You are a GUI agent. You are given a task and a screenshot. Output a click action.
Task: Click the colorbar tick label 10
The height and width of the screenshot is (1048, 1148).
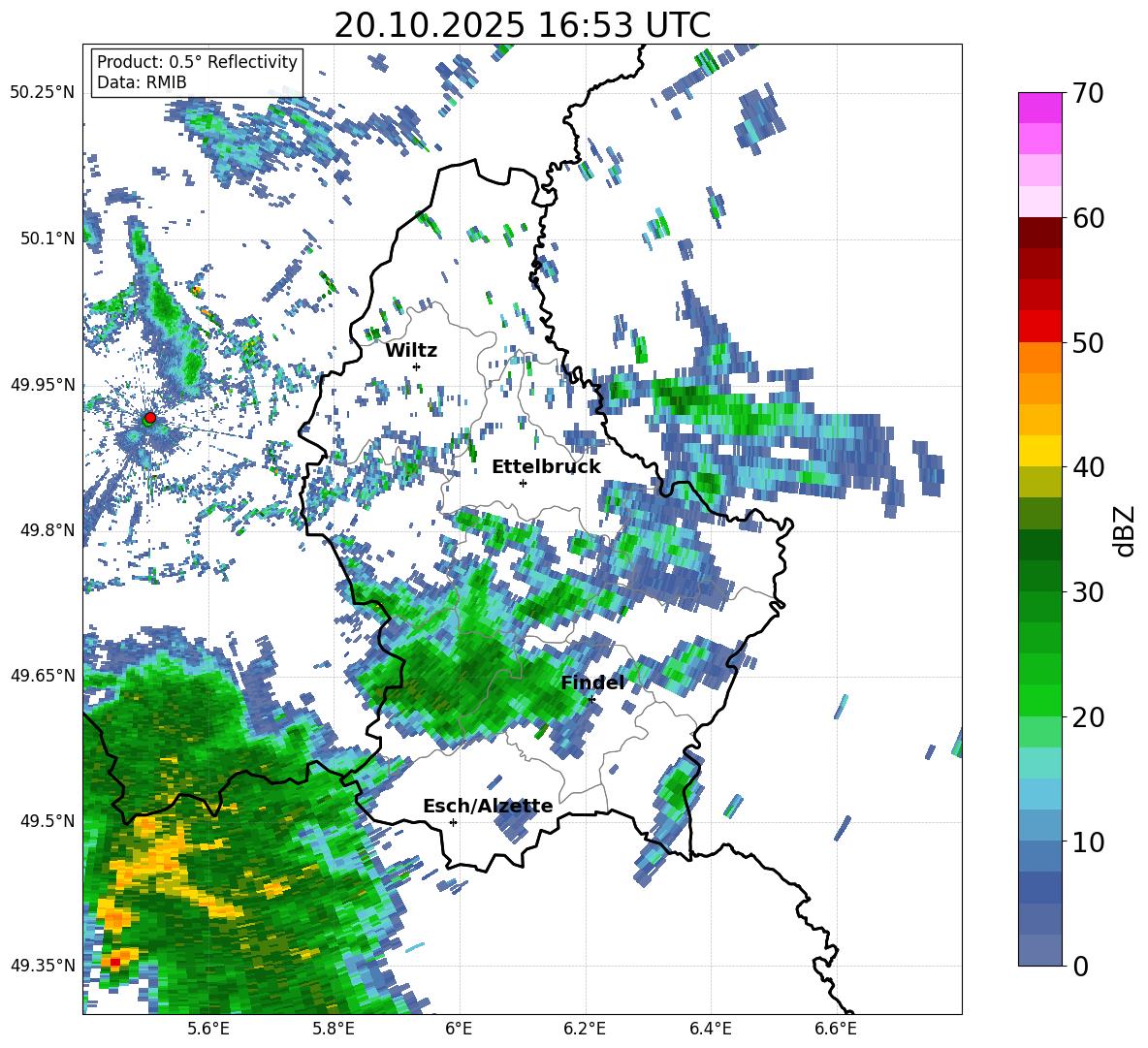(x=1088, y=842)
